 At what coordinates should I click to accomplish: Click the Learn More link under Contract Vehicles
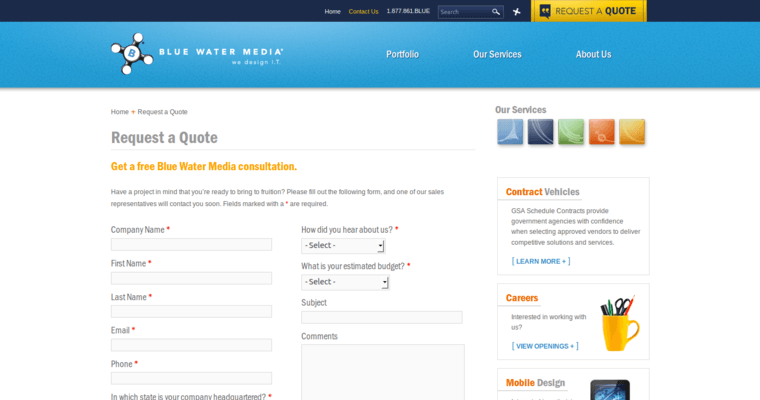tap(541, 261)
